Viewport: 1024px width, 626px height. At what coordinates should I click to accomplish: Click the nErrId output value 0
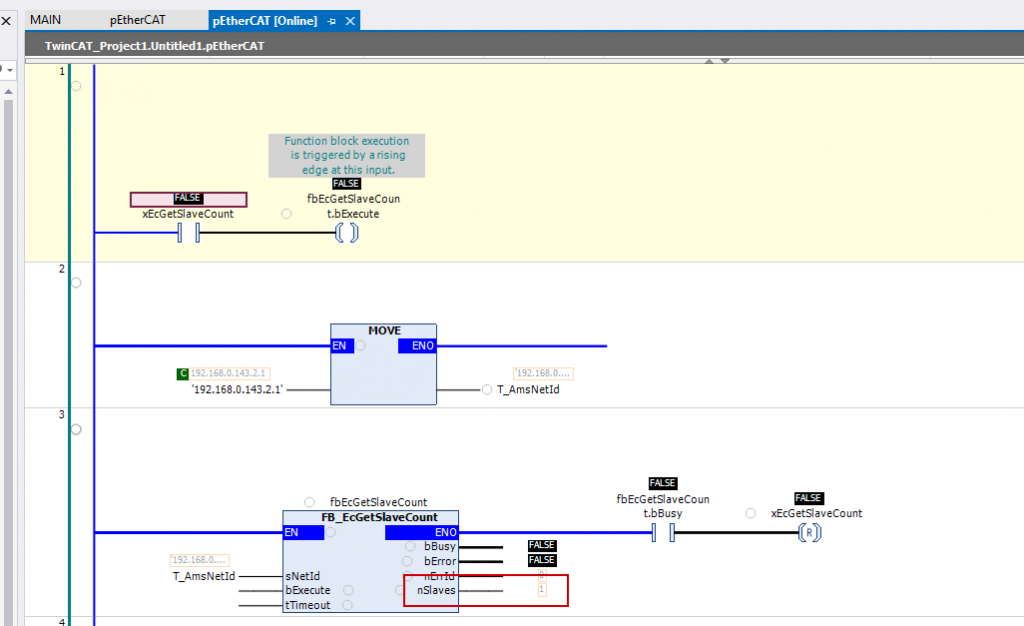(541, 575)
